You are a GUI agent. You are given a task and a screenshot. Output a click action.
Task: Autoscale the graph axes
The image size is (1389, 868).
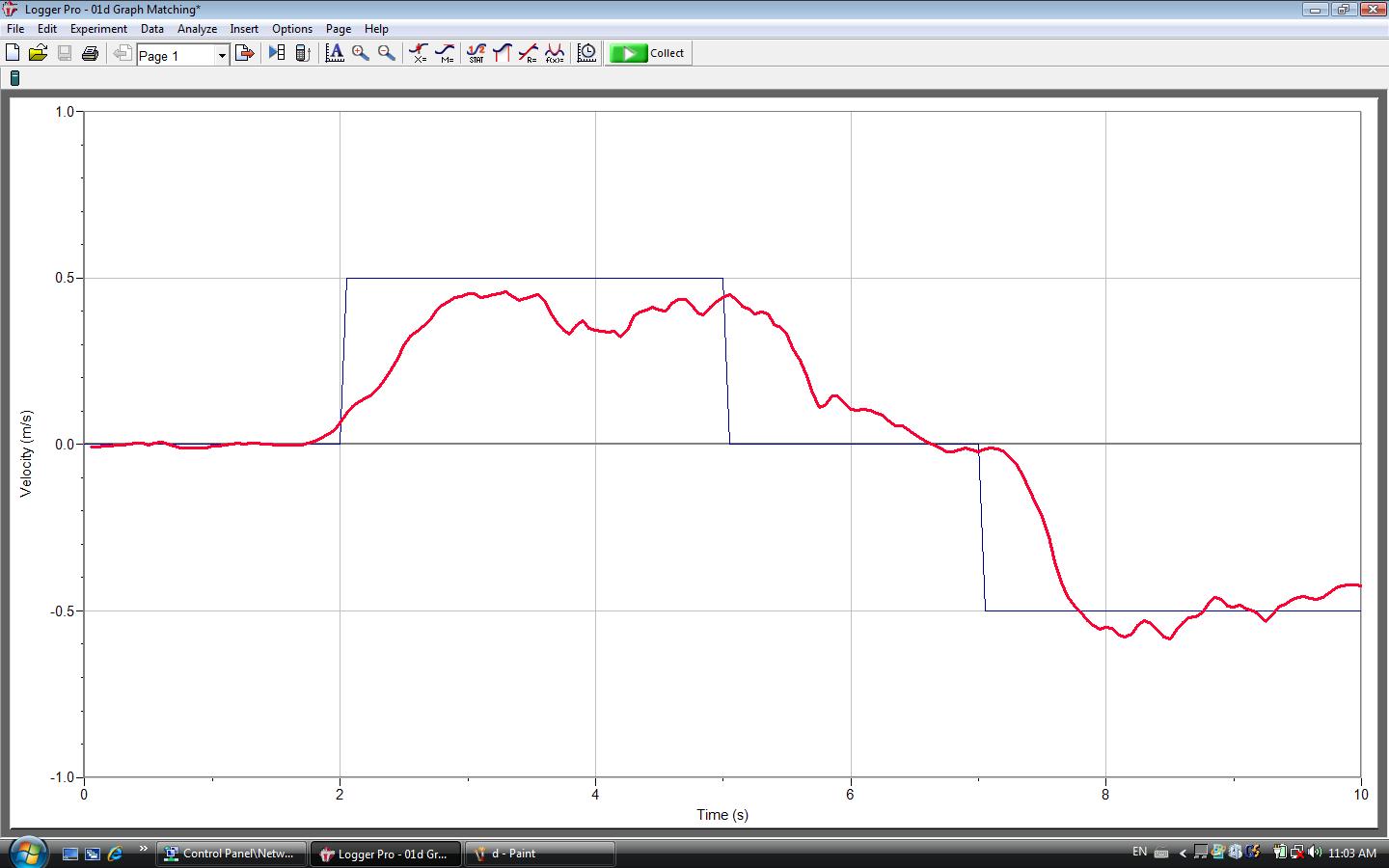335,53
